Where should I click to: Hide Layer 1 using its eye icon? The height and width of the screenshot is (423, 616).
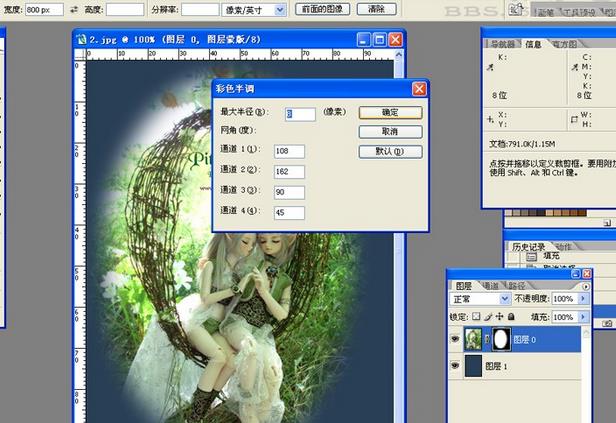click(x=455, y=366)
